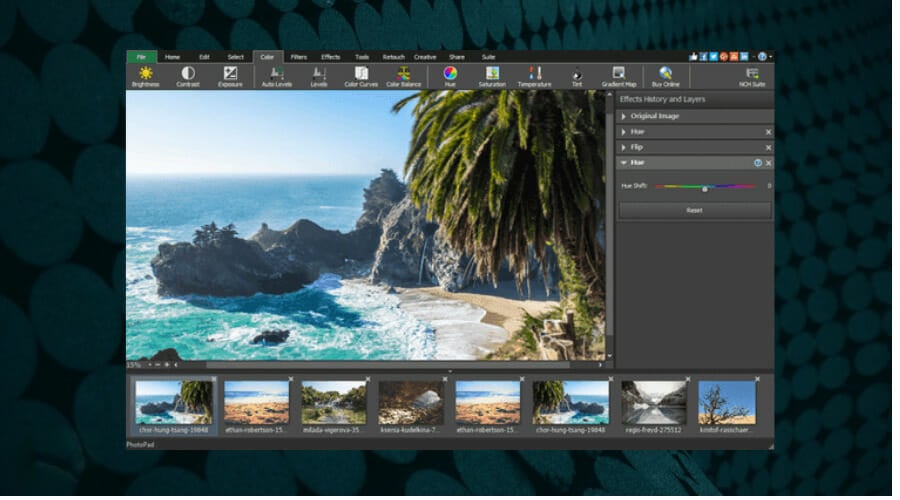Collapse the open Hue effect panel
The height and width of the screenshot is (500, 900).
click(624, 162)
